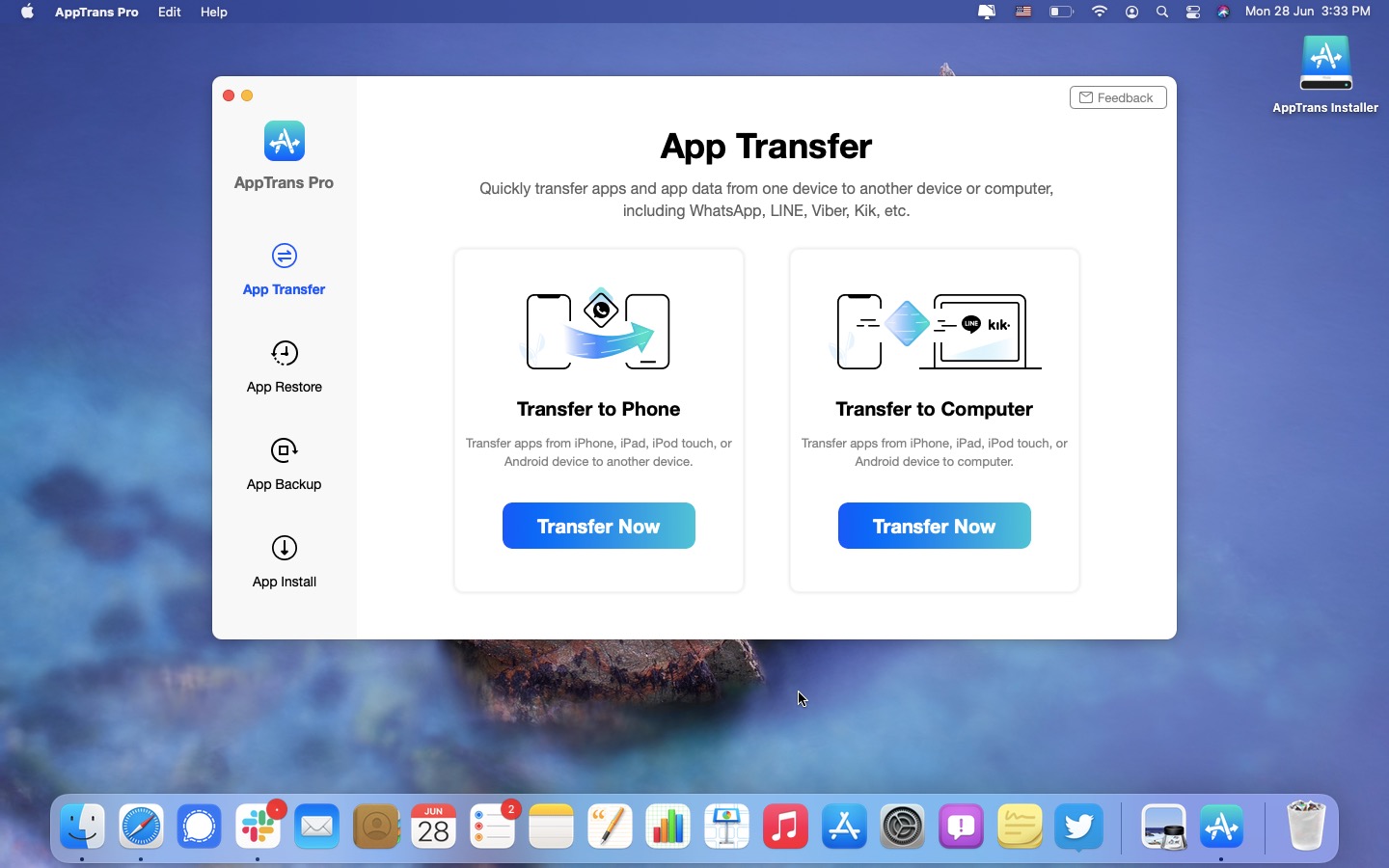Open Mail app in the Dock
This screenshot has height=868, width=1389.
[x=317, y=827]
